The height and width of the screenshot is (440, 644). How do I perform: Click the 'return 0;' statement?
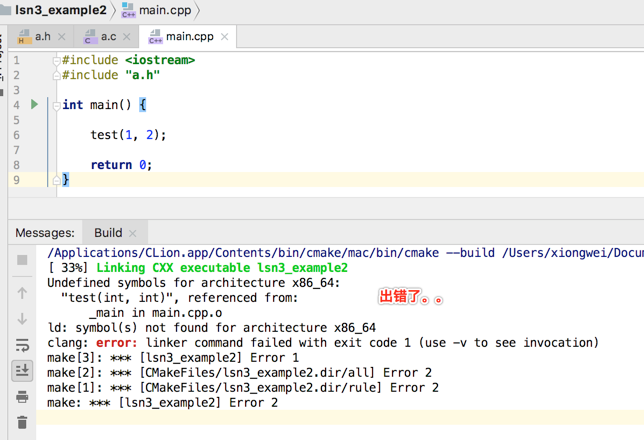[121, 165]
